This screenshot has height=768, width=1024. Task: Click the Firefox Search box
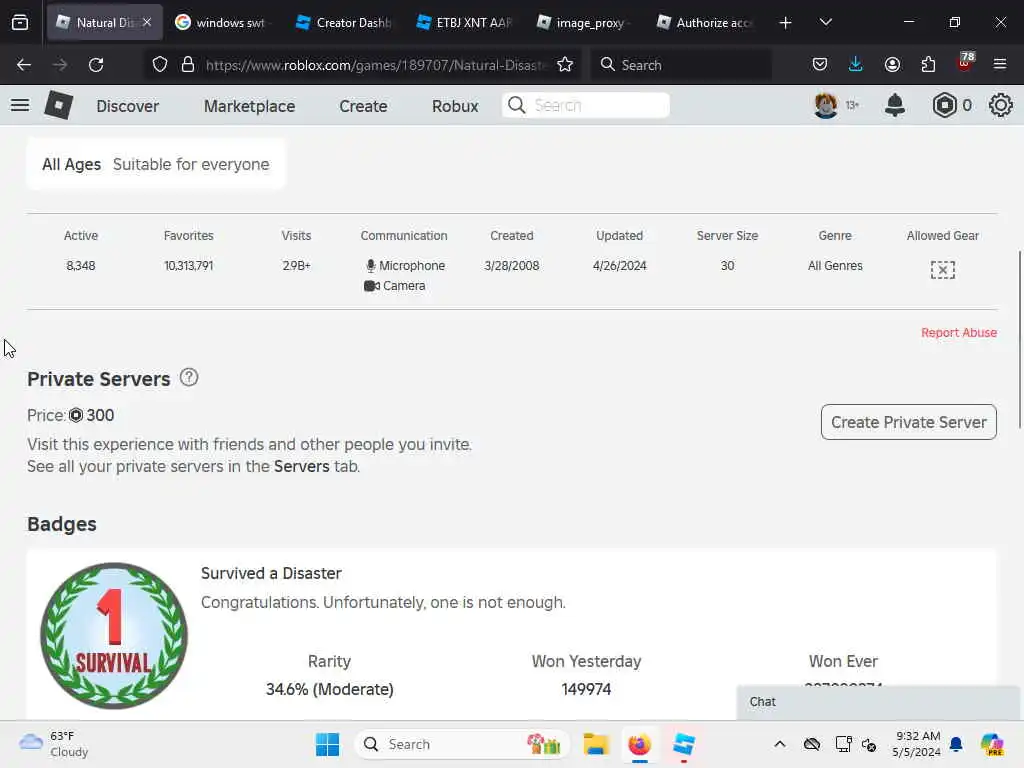tap(681, 65)
